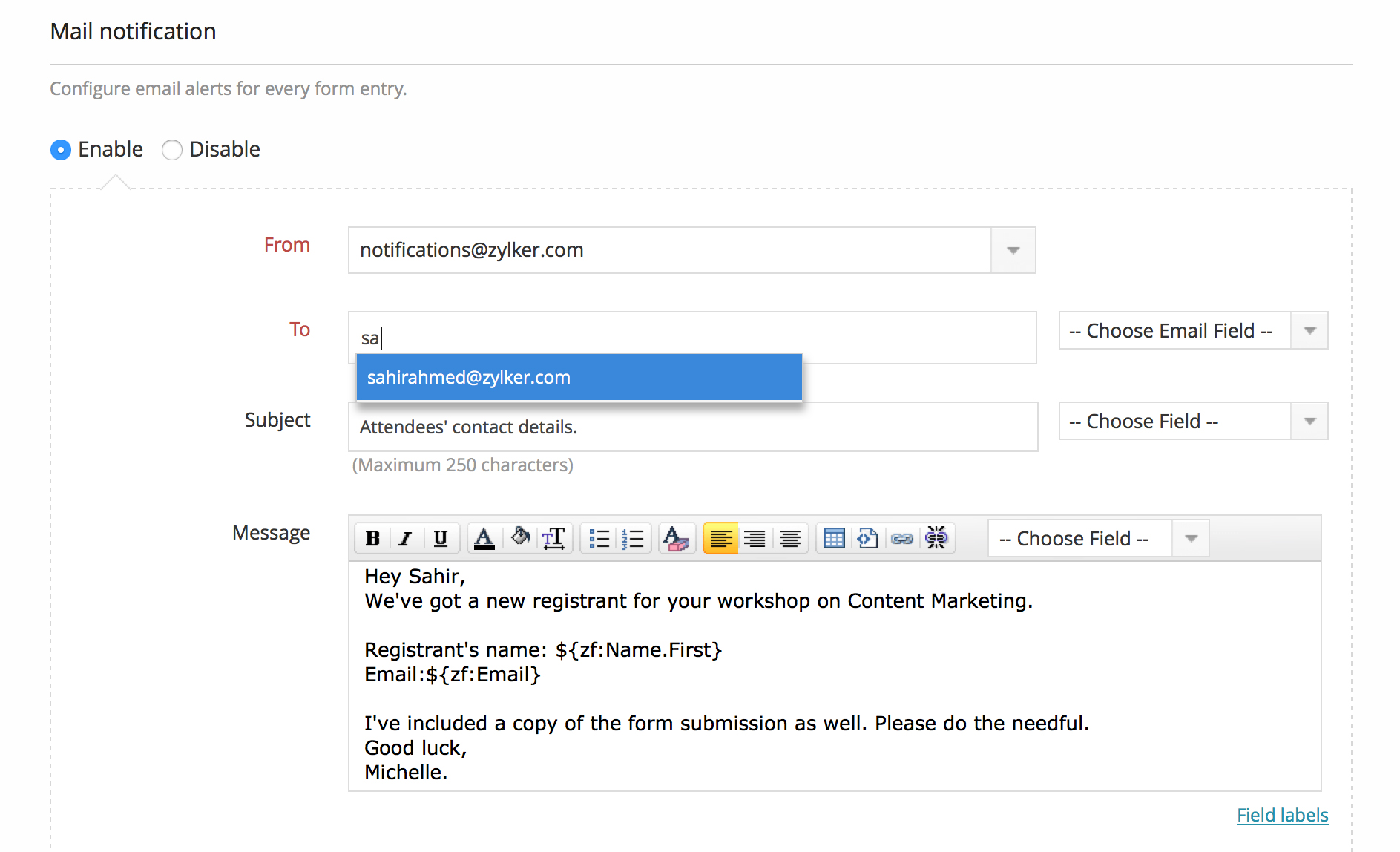Viewport: 1400px width, 852px height.
Task: Open the font color picker
Action: [484, 538]
